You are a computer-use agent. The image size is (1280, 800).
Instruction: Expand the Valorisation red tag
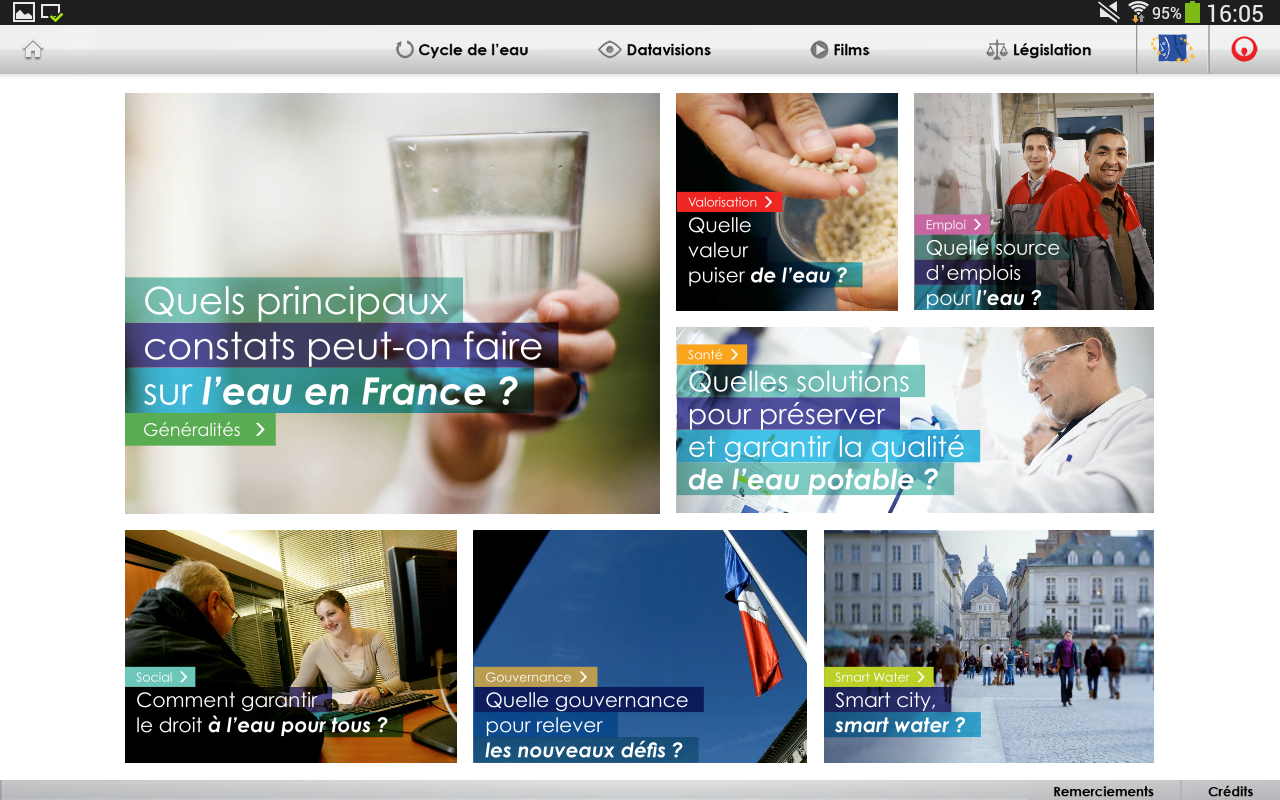pos(729,202)
